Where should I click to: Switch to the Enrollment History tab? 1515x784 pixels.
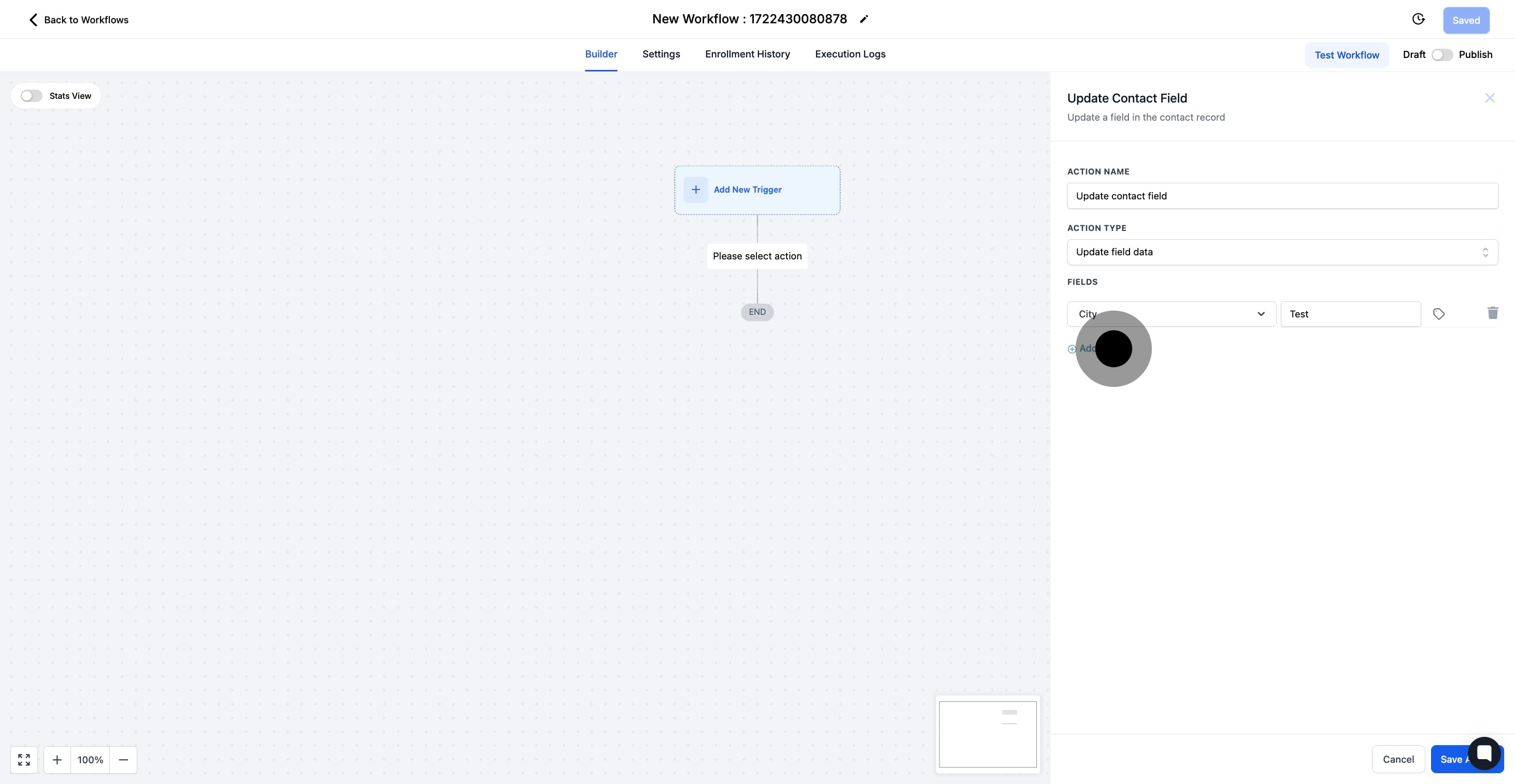point(747,54)
